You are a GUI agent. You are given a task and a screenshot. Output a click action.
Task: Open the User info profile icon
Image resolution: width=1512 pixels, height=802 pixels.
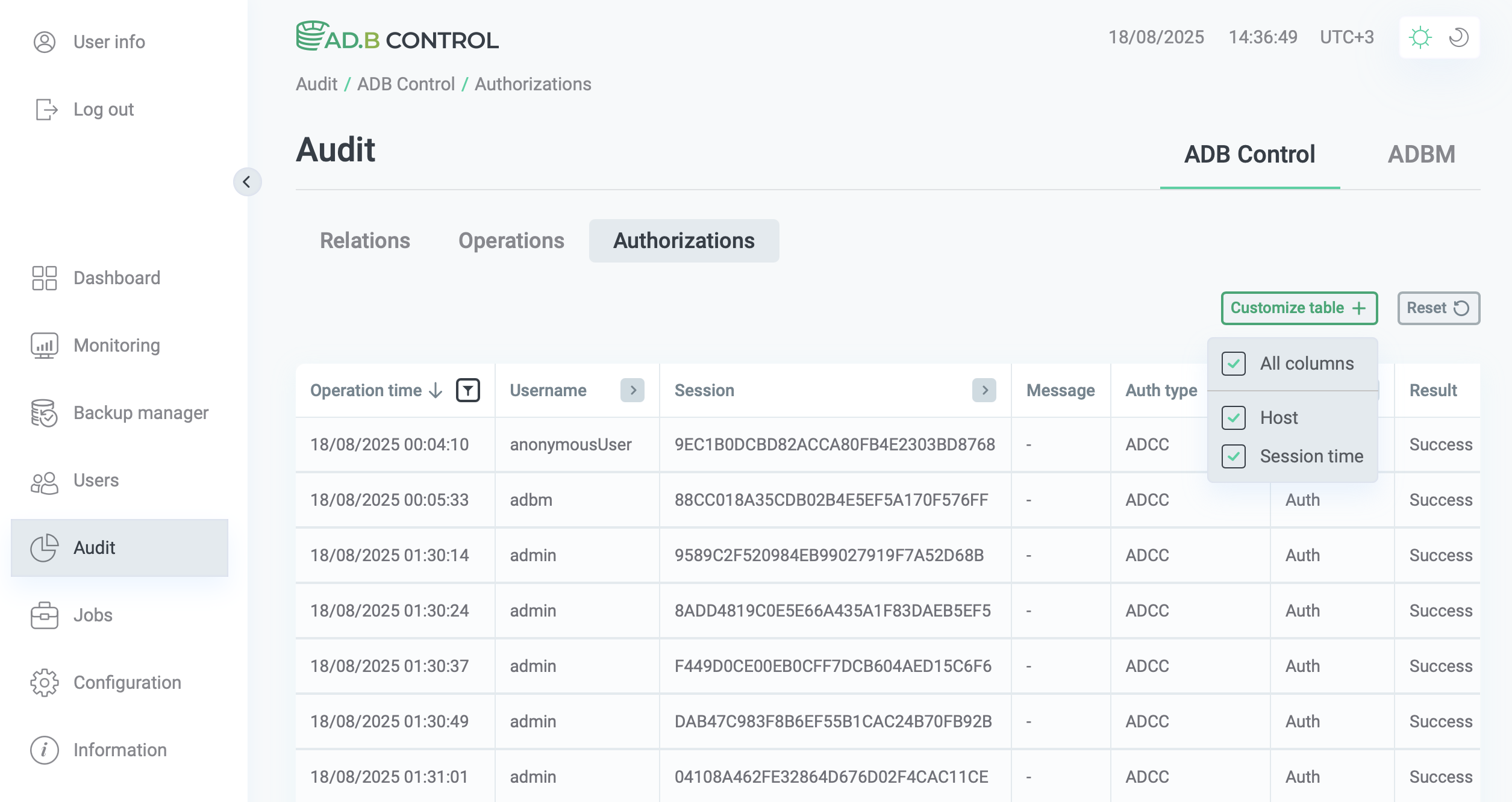44,42
